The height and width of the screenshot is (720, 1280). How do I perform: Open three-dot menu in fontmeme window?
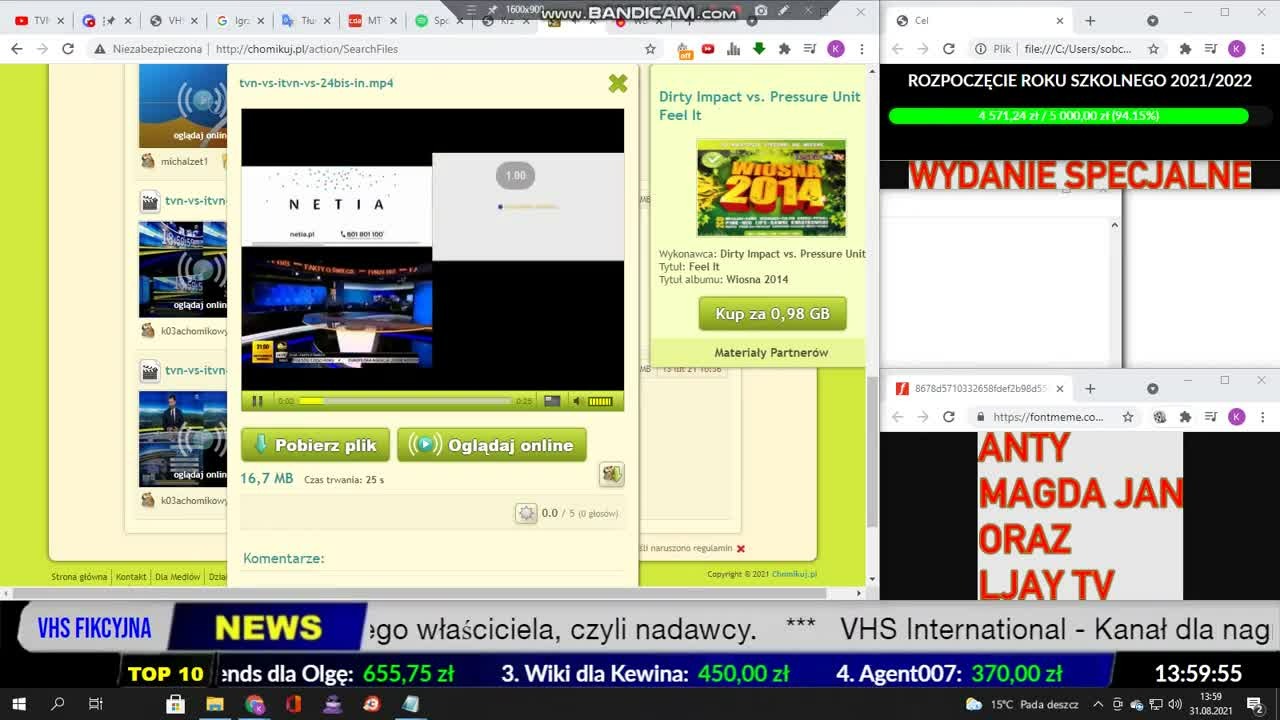1262,417
